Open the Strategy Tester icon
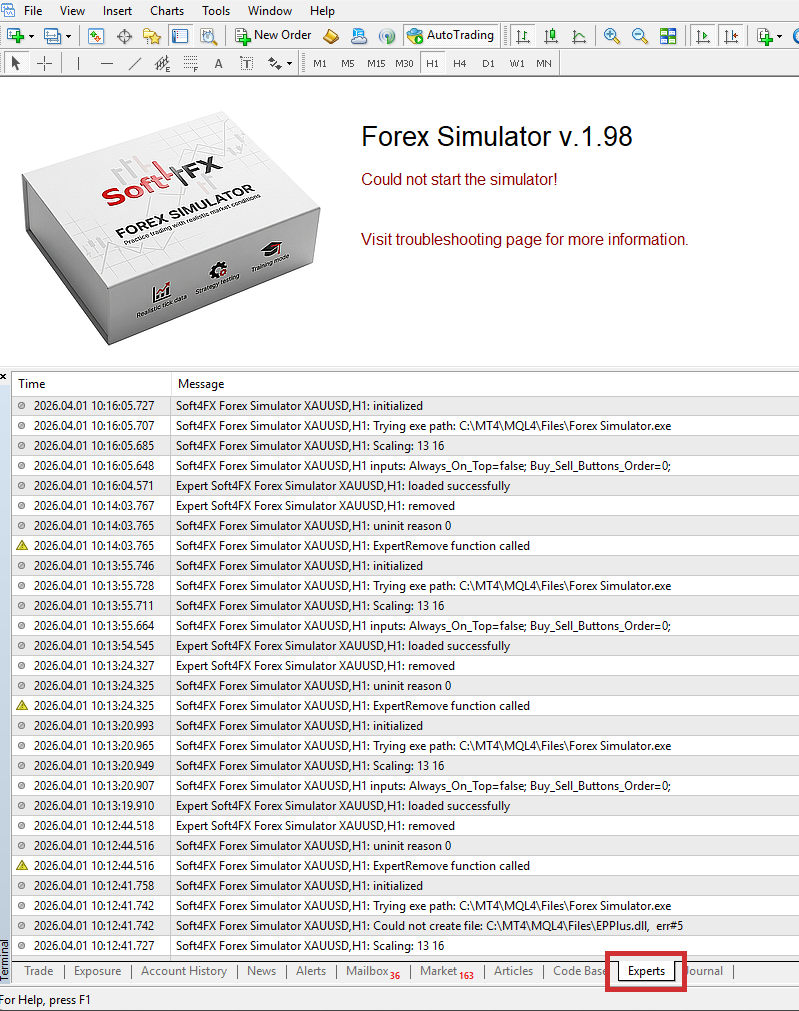This screenshot has width=799, height=1011. [x=208, y=36]
